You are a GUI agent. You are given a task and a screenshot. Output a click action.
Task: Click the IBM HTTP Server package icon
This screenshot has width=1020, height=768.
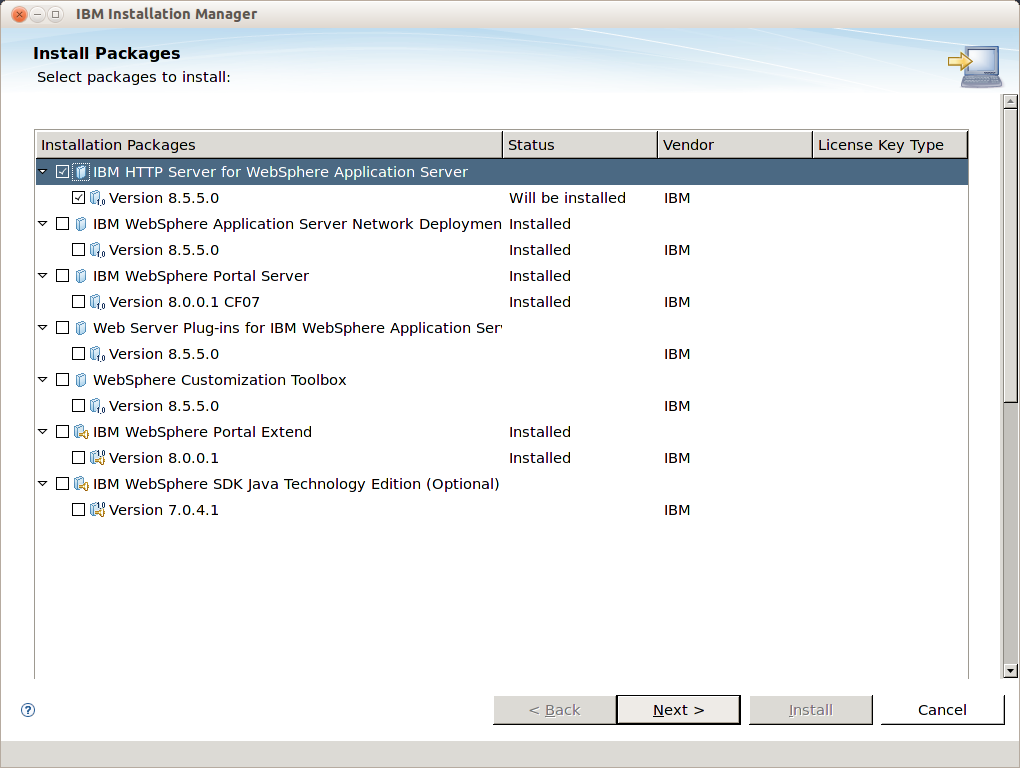[81, 172]
